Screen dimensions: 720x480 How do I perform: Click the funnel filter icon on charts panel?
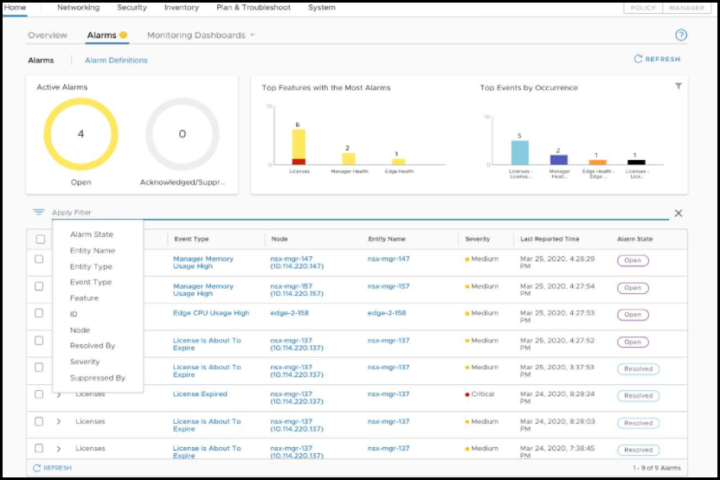coord(678,86)
